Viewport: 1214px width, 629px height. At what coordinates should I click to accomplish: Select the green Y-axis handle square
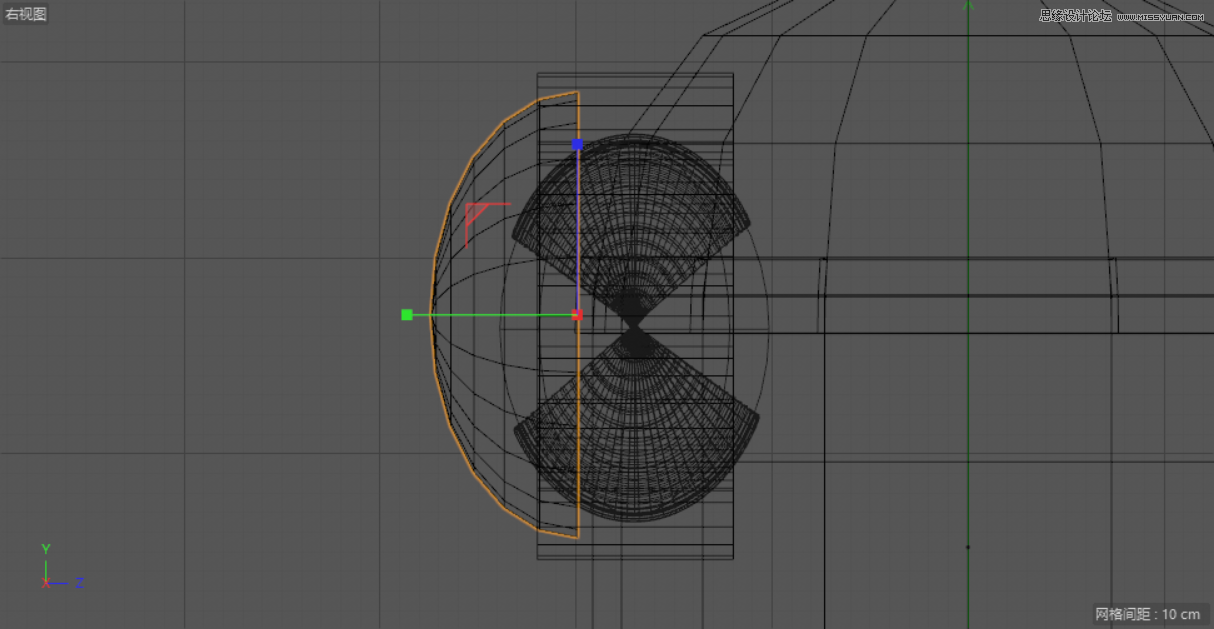pos(407,314)
